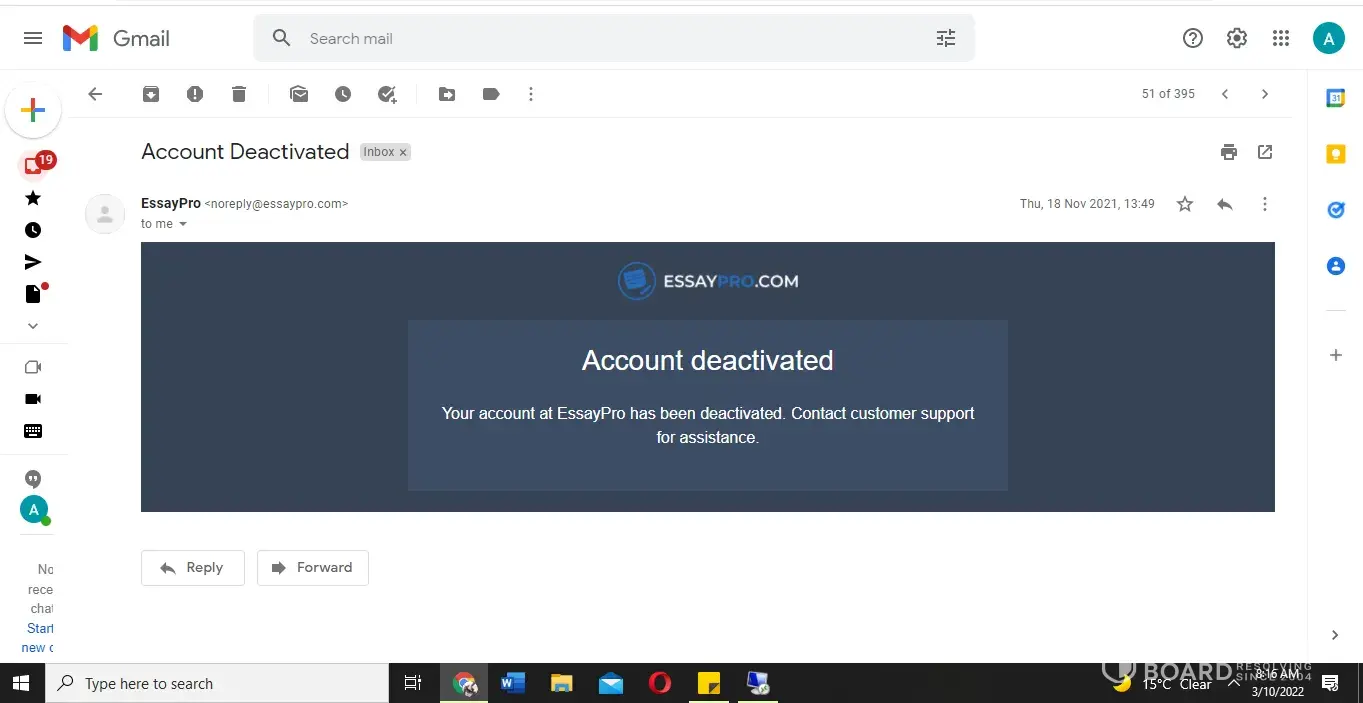Viewport: 1363px width, 703px height.
Task: Open Google Calendar side panel
Action: (x=1336, y=98)
